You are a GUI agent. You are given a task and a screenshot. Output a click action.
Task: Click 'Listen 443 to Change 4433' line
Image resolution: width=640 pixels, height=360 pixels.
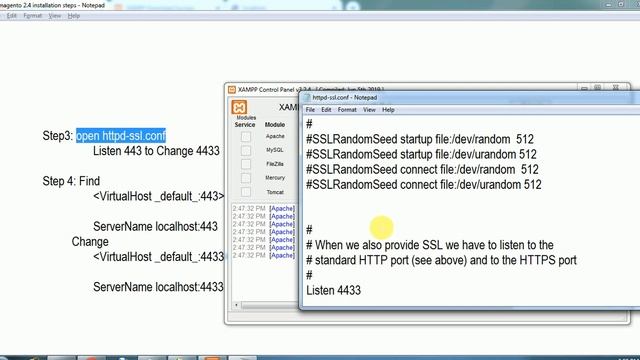(x=156, y=151)
